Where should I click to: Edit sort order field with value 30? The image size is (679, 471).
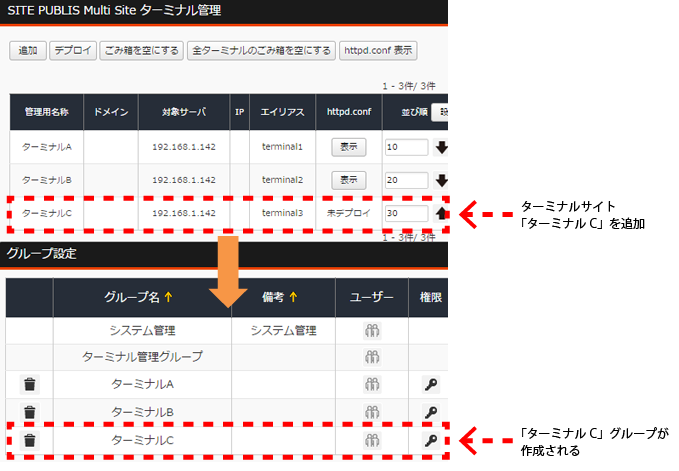click(x=407, y=213)
